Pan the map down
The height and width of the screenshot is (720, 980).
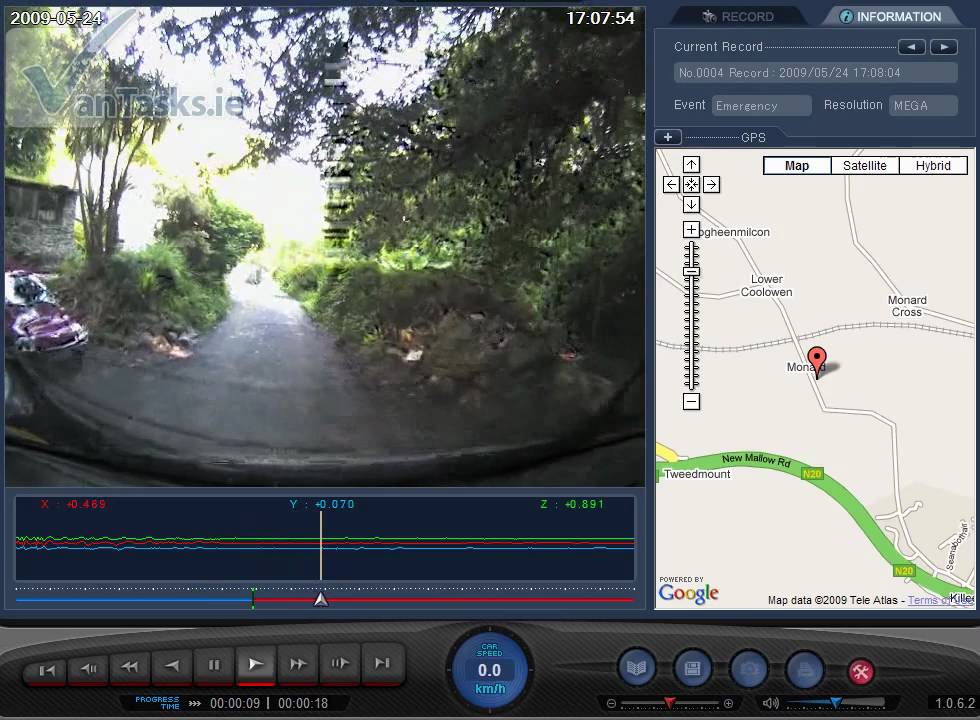[691, 204]
